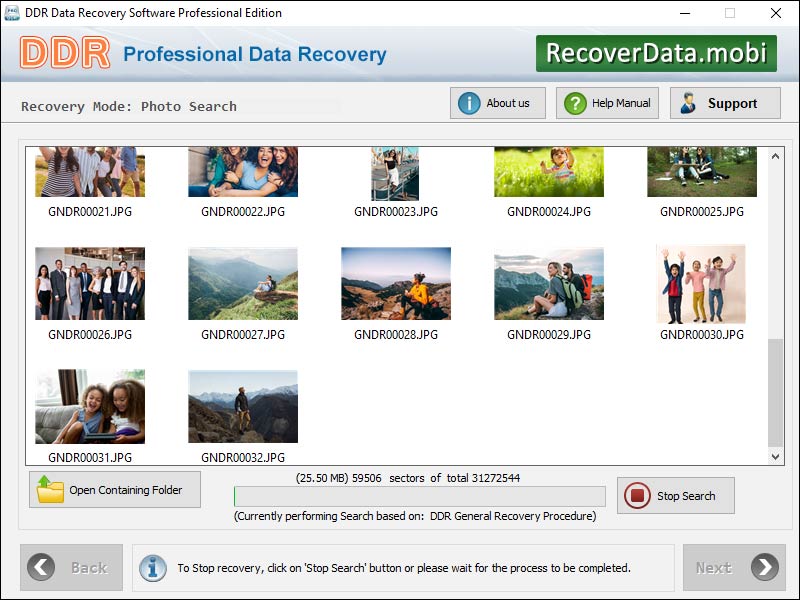Image resolution: width=800 pixels, height=600 pixels.
Task: Click the Back left arrow icon
Action: pos(41,567)
